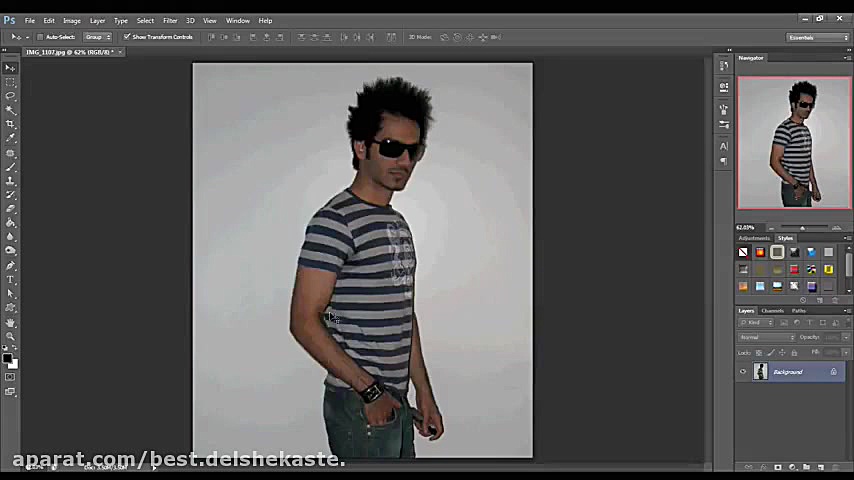Screen dimensions: 854x480
Task: Toggle lock image pixels
Action: click(x=771, y=353)
